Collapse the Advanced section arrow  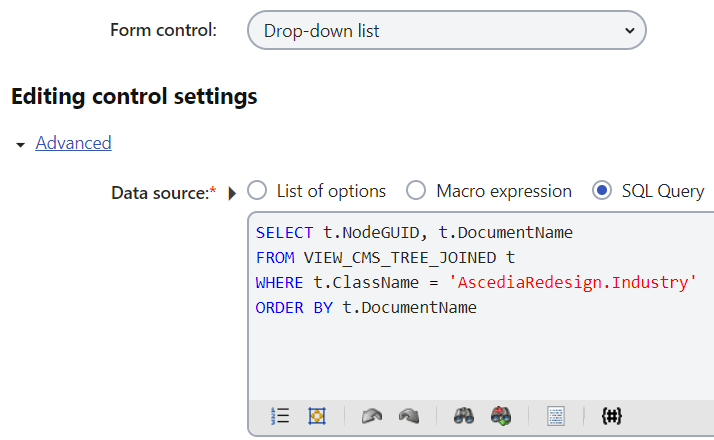coord(20,145)
